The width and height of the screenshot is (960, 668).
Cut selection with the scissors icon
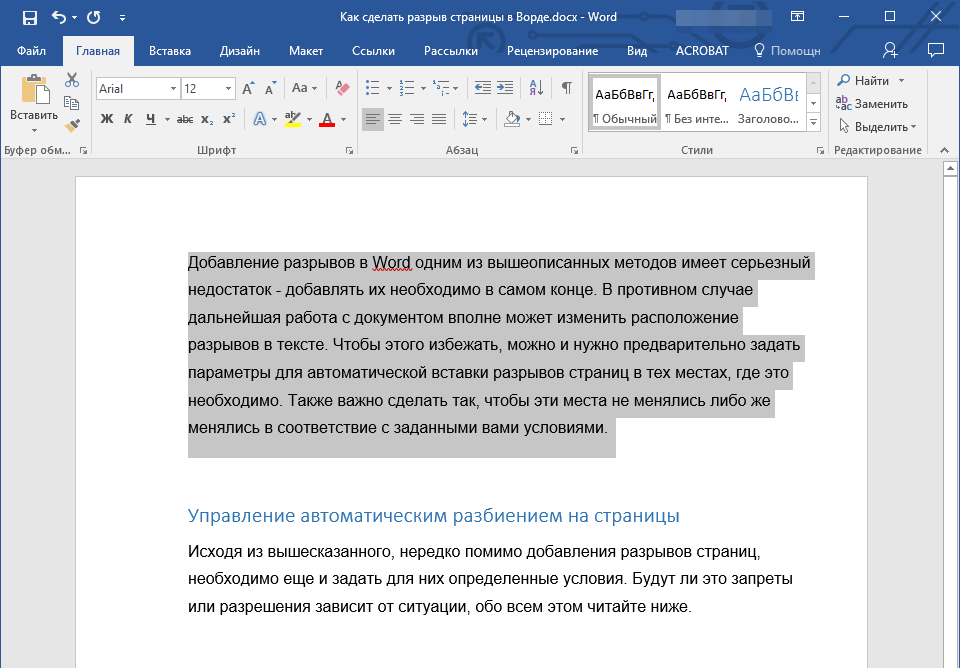(x=71, y=80)
